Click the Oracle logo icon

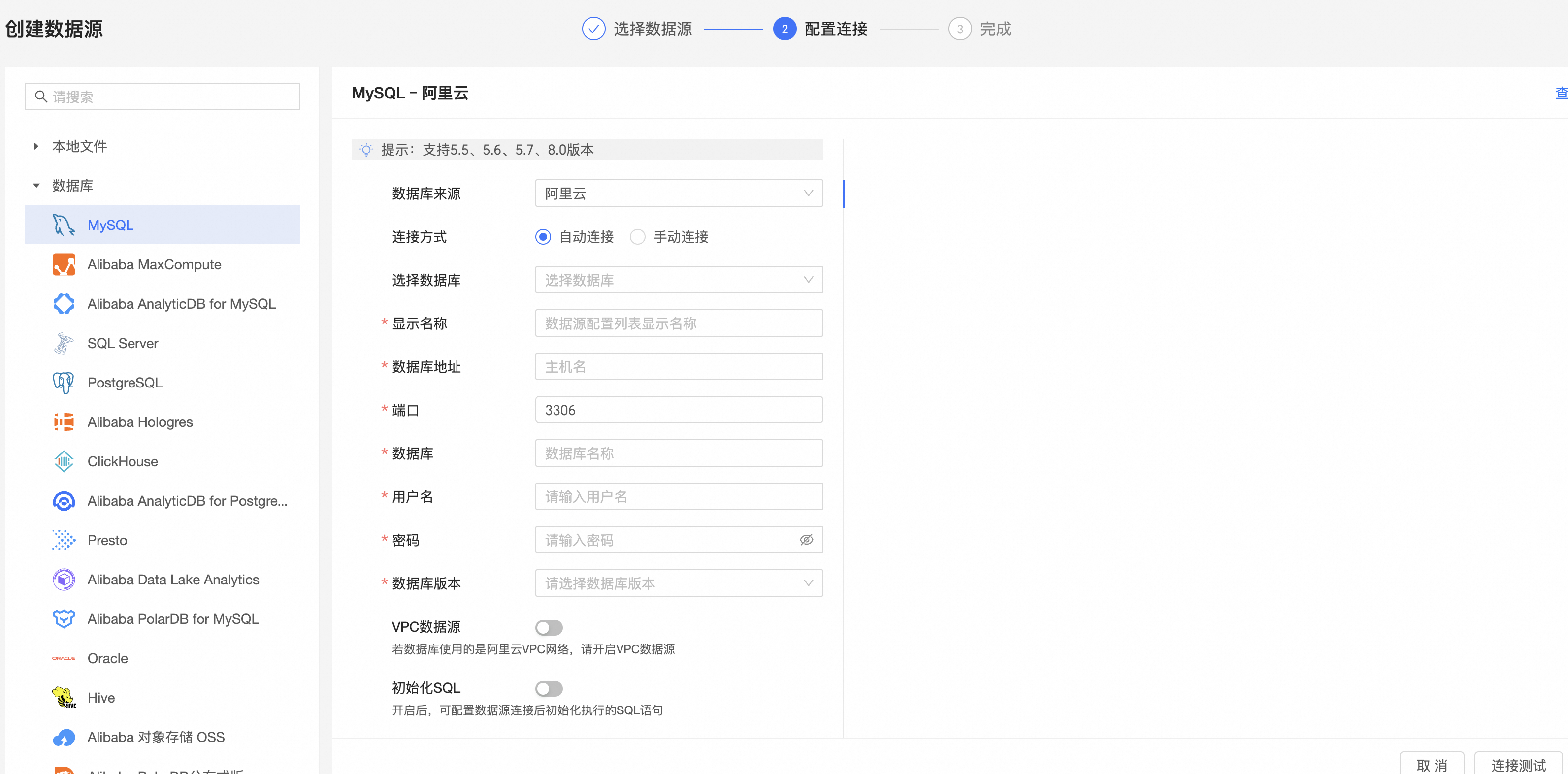[64, 658]
